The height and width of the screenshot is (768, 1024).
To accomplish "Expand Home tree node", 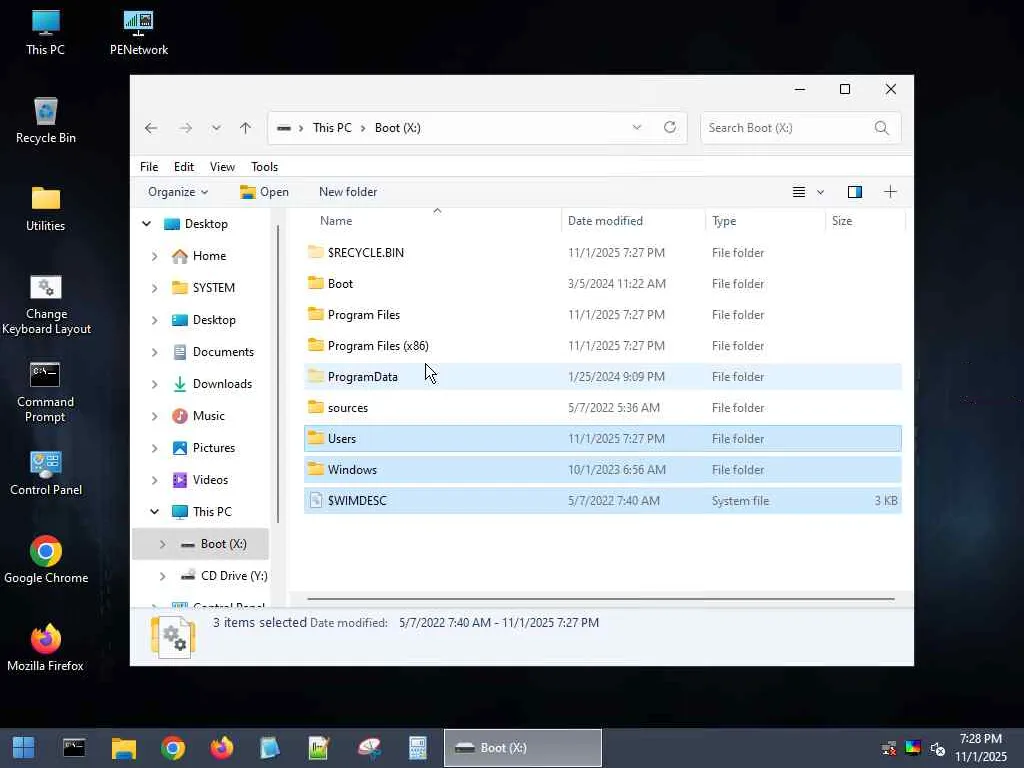I will [x=155, y=256].
